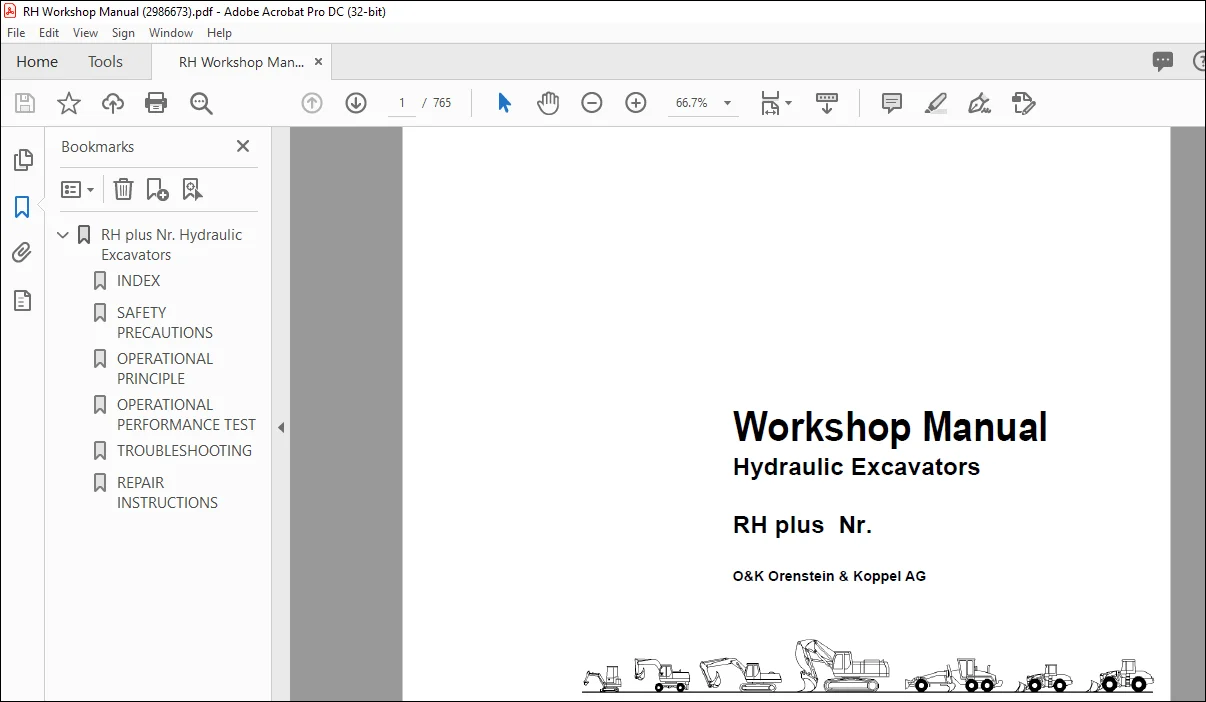Click the Workshop Manual title text
Screen dimensions: 1206x702
[890, 427]
